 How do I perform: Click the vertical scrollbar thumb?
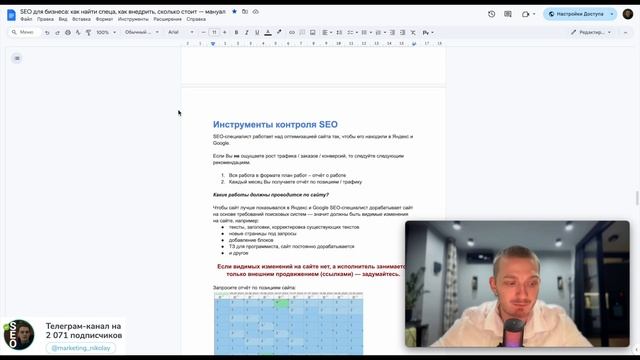637,198
